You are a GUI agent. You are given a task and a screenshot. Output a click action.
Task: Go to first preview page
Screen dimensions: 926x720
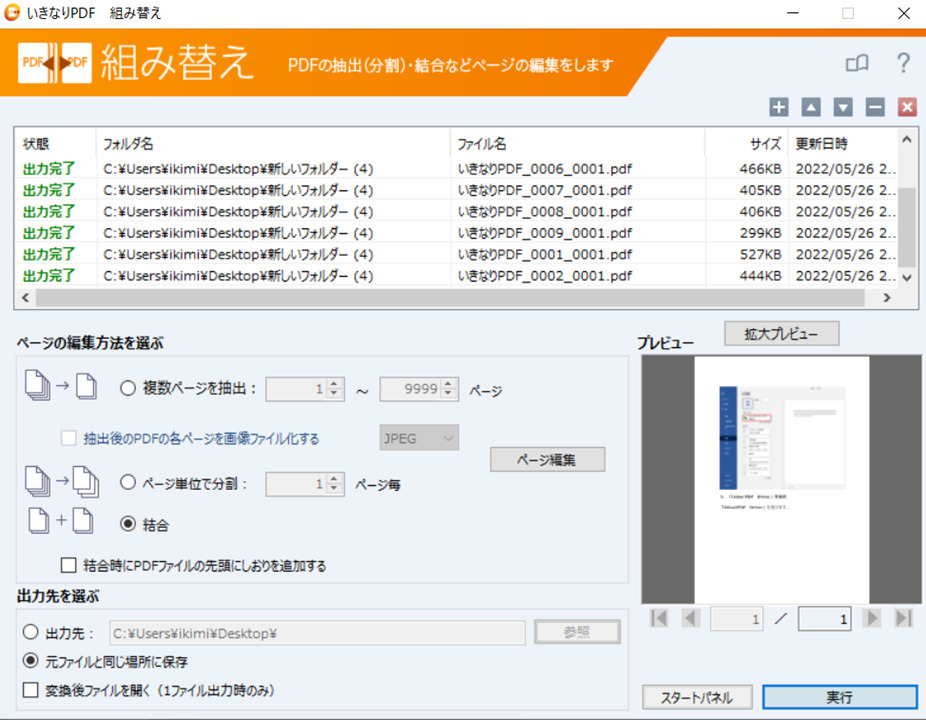click(658, 618)
